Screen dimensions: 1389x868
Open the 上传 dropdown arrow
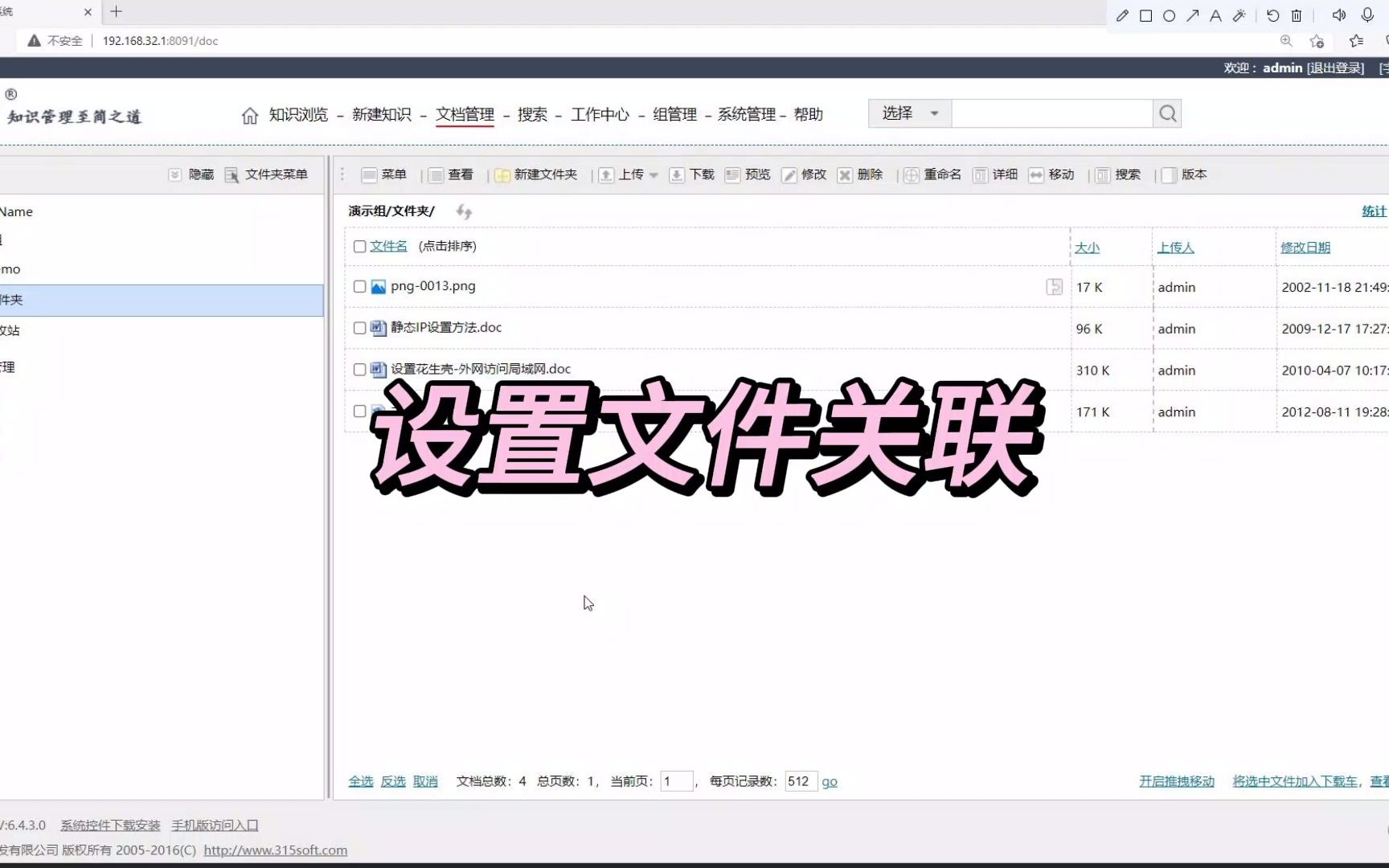tap(654, 175)
